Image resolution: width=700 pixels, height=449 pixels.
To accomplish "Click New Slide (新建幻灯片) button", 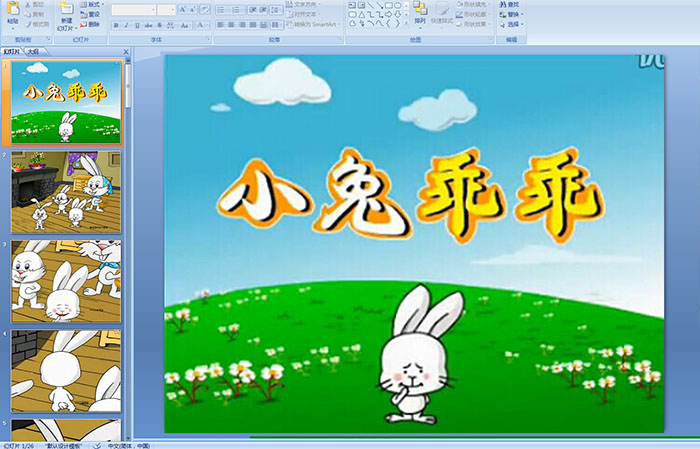I will pyautogui.click(x=67, y=17).
